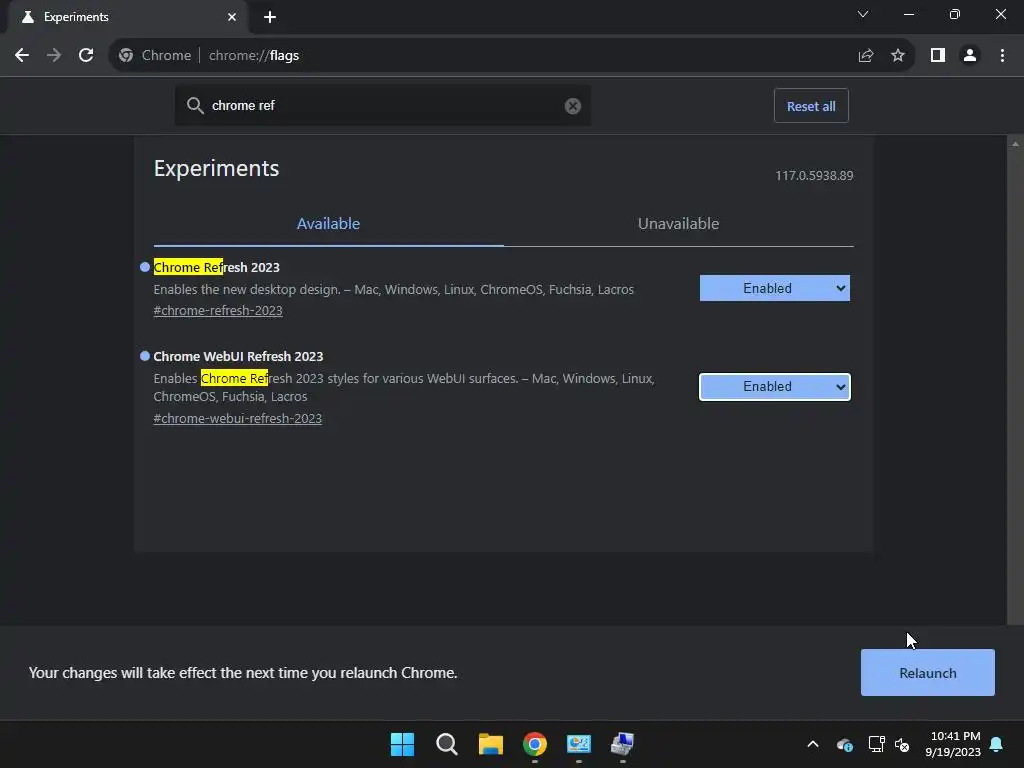Reload the chrome://flags page
This screenshot has width=1024, height=768.
pyautogui.click(x=86, y=56)
